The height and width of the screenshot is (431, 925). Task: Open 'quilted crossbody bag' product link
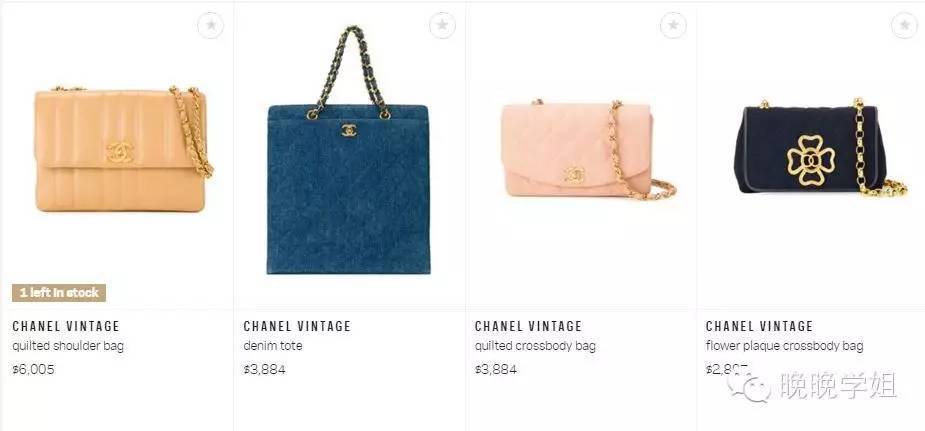point(535,346)
